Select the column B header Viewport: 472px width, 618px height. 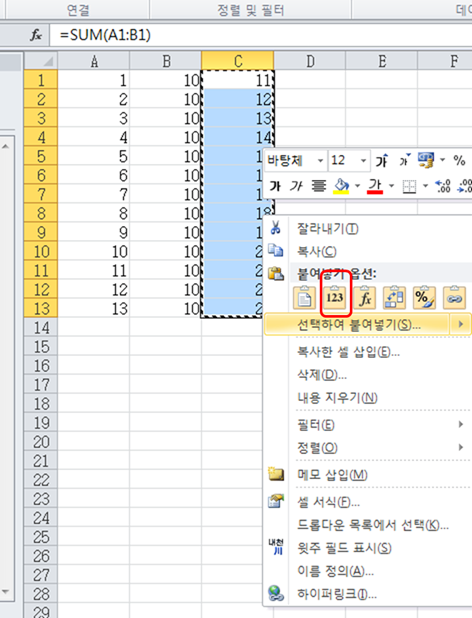165,61
